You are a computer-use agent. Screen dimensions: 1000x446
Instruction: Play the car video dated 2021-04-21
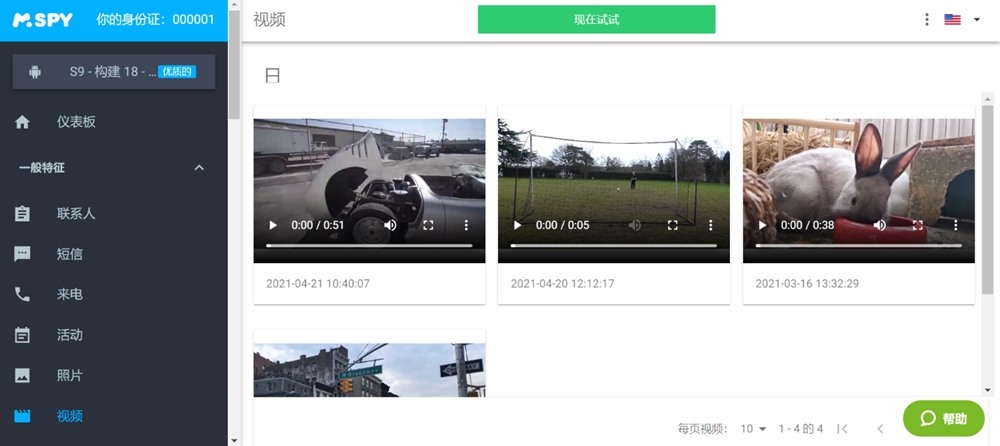(x=273, y=225)
